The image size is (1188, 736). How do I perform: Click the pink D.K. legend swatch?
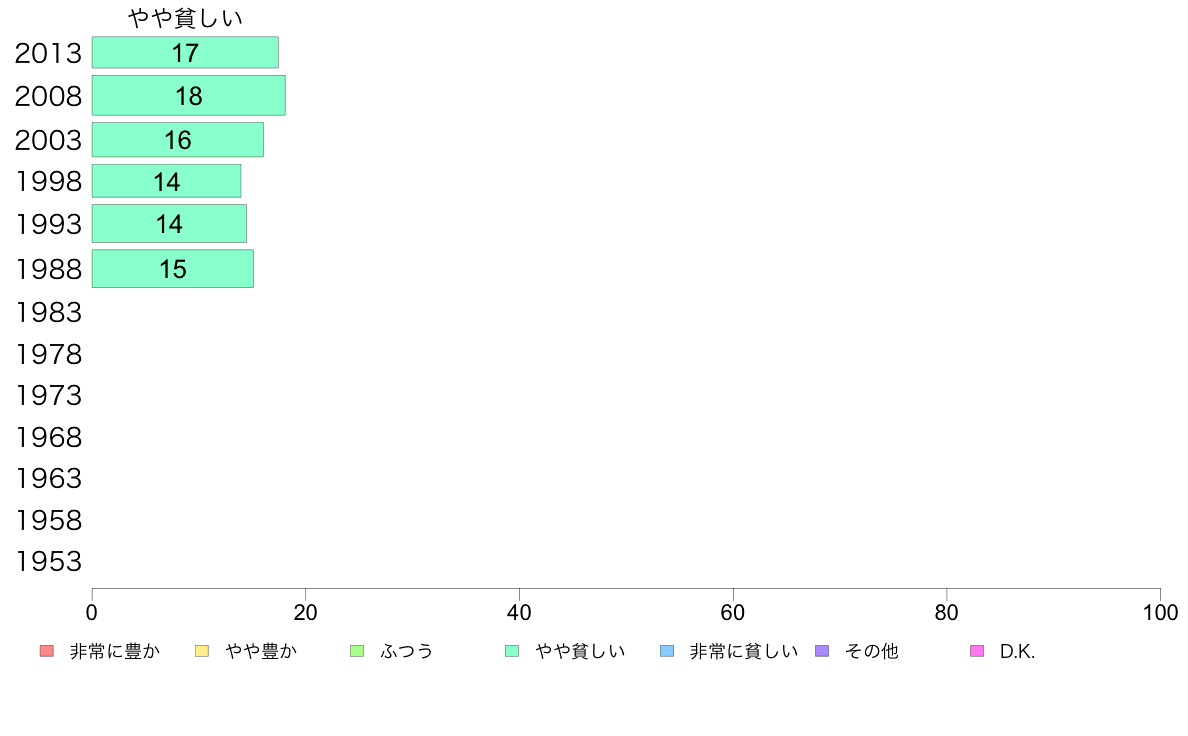[977, 651]
